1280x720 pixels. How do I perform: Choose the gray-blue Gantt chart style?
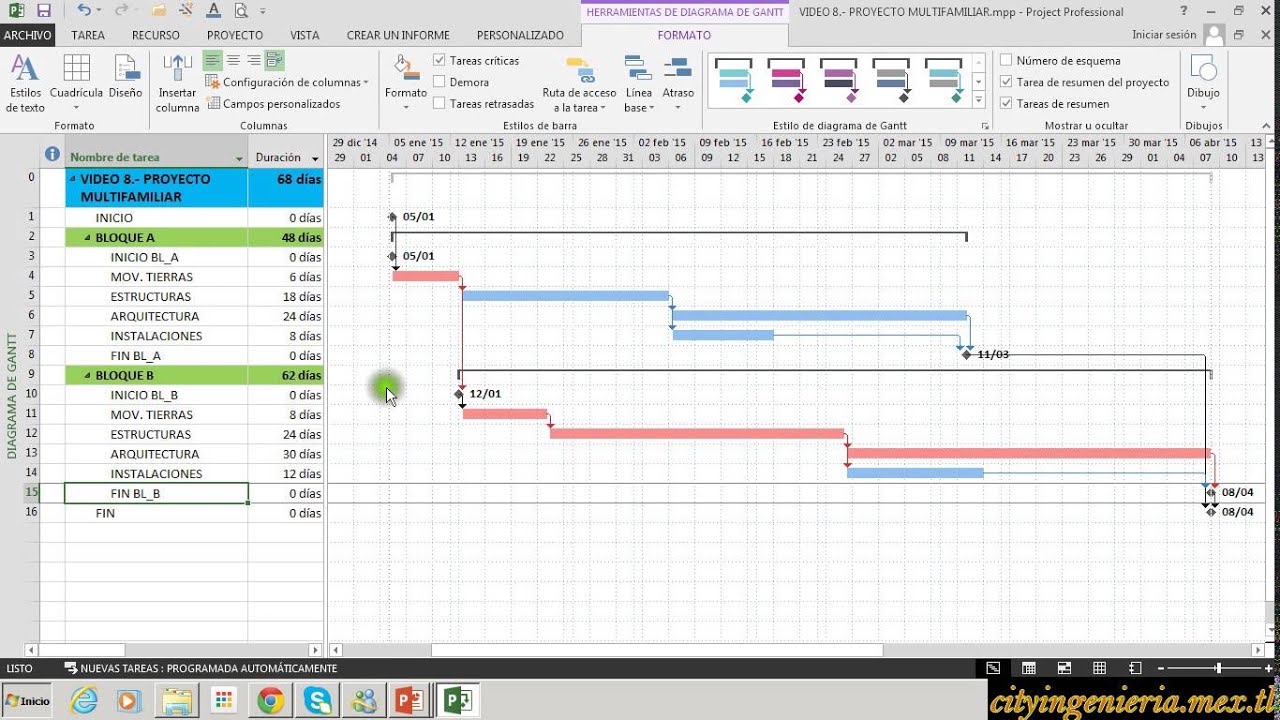point(890,81)
